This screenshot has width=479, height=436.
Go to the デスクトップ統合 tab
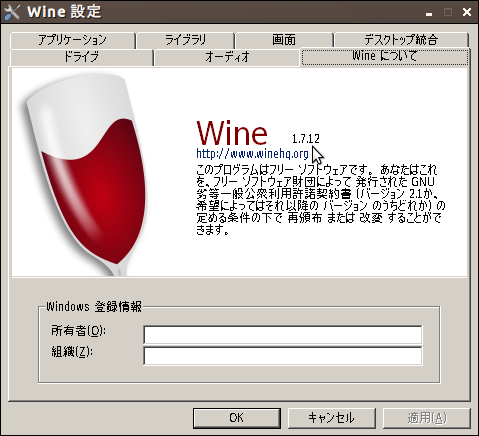(401, 40)
